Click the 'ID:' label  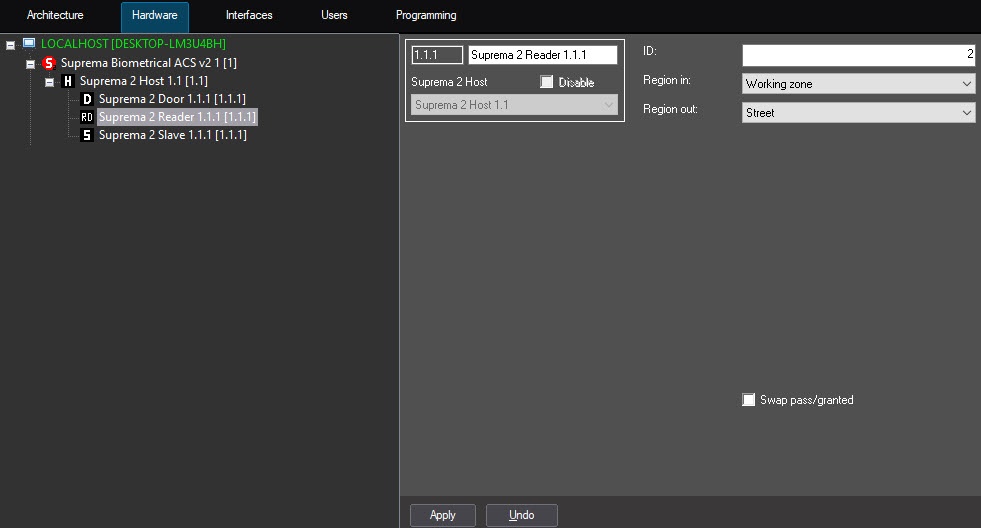pyautogui.click(x=650, y=51)
